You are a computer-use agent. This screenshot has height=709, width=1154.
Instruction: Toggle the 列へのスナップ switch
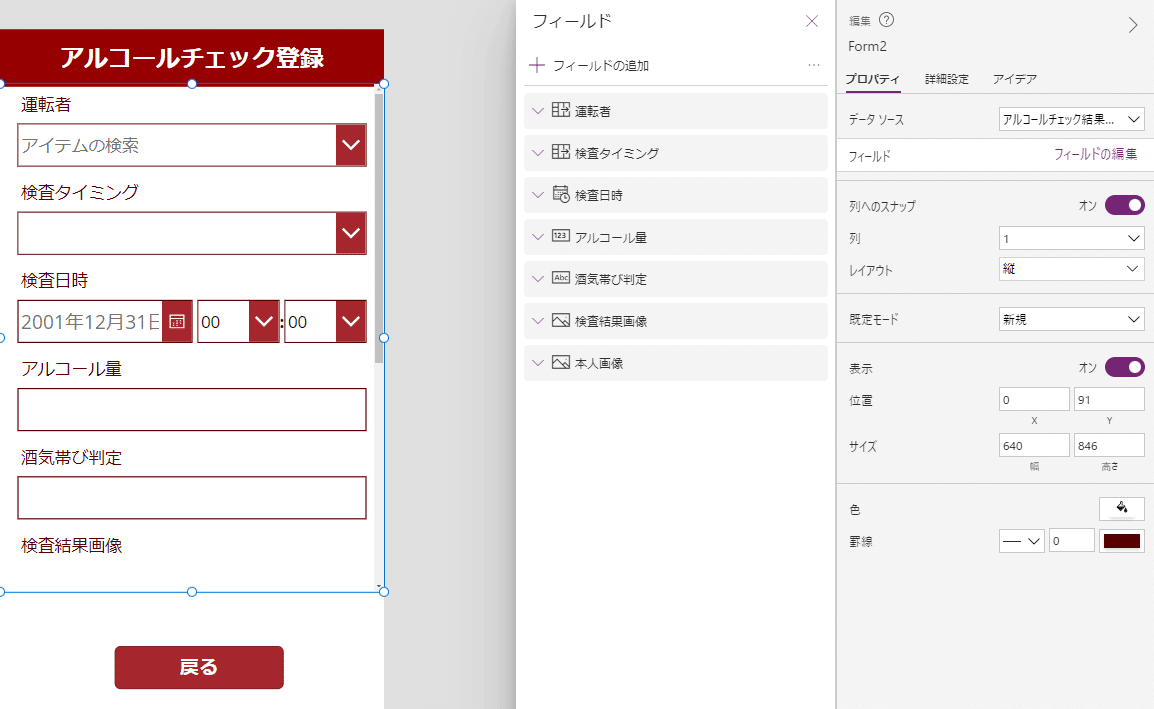coord(1125,205)
